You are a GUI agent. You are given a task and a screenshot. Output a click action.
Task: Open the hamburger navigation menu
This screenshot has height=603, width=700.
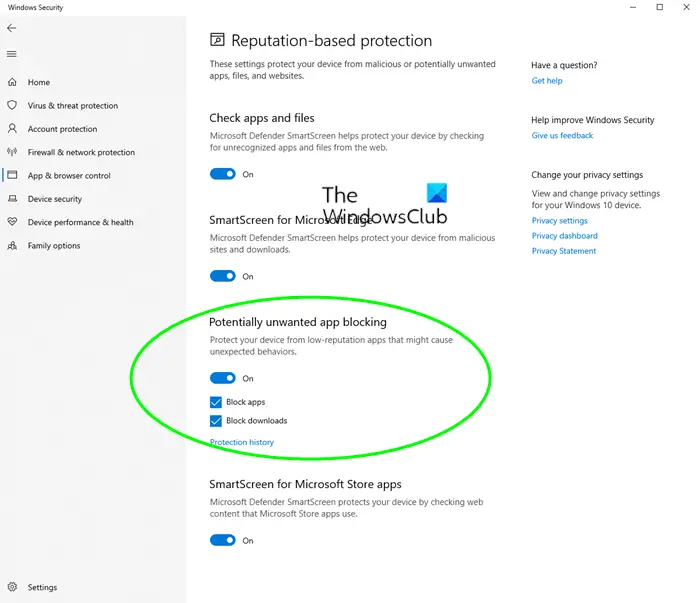click(12, 54)
